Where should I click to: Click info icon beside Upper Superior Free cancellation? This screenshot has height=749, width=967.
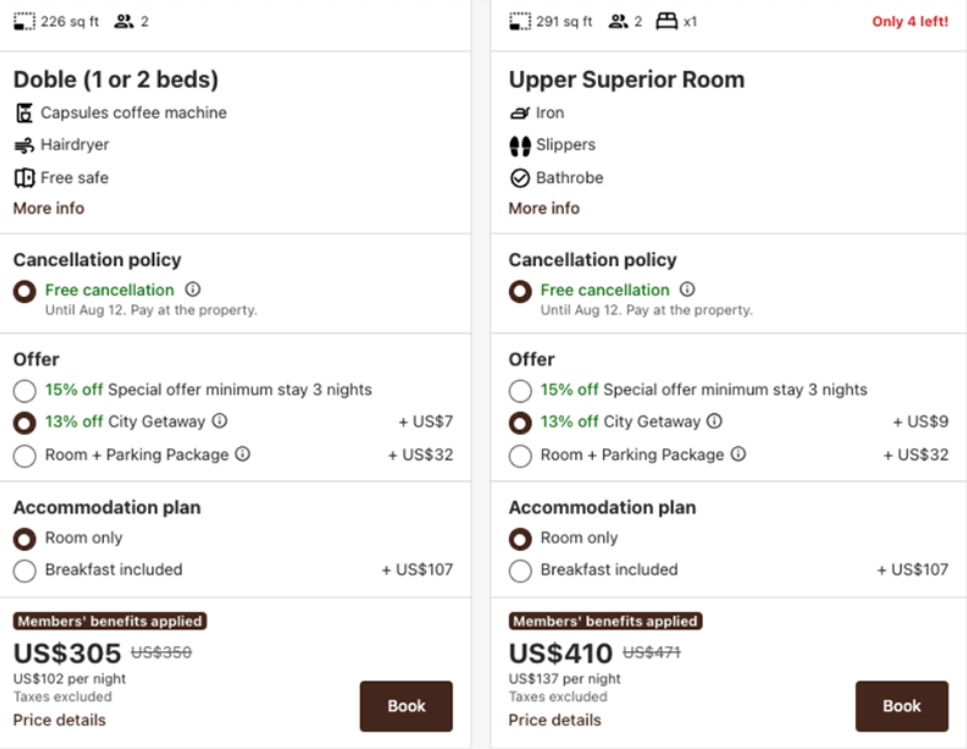(x=687, y=289)
